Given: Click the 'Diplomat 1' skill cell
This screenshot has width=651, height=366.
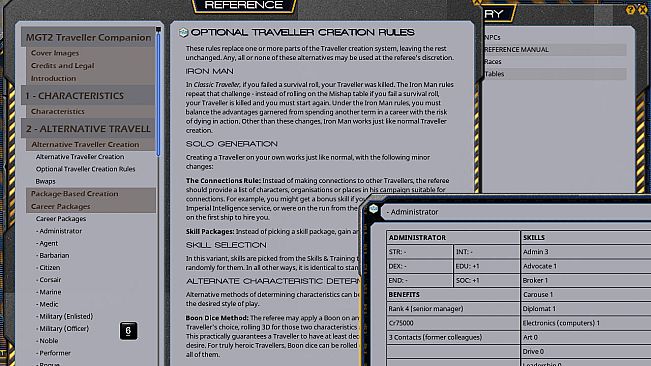Looking at the screenshot, I should tap(586, 309).
